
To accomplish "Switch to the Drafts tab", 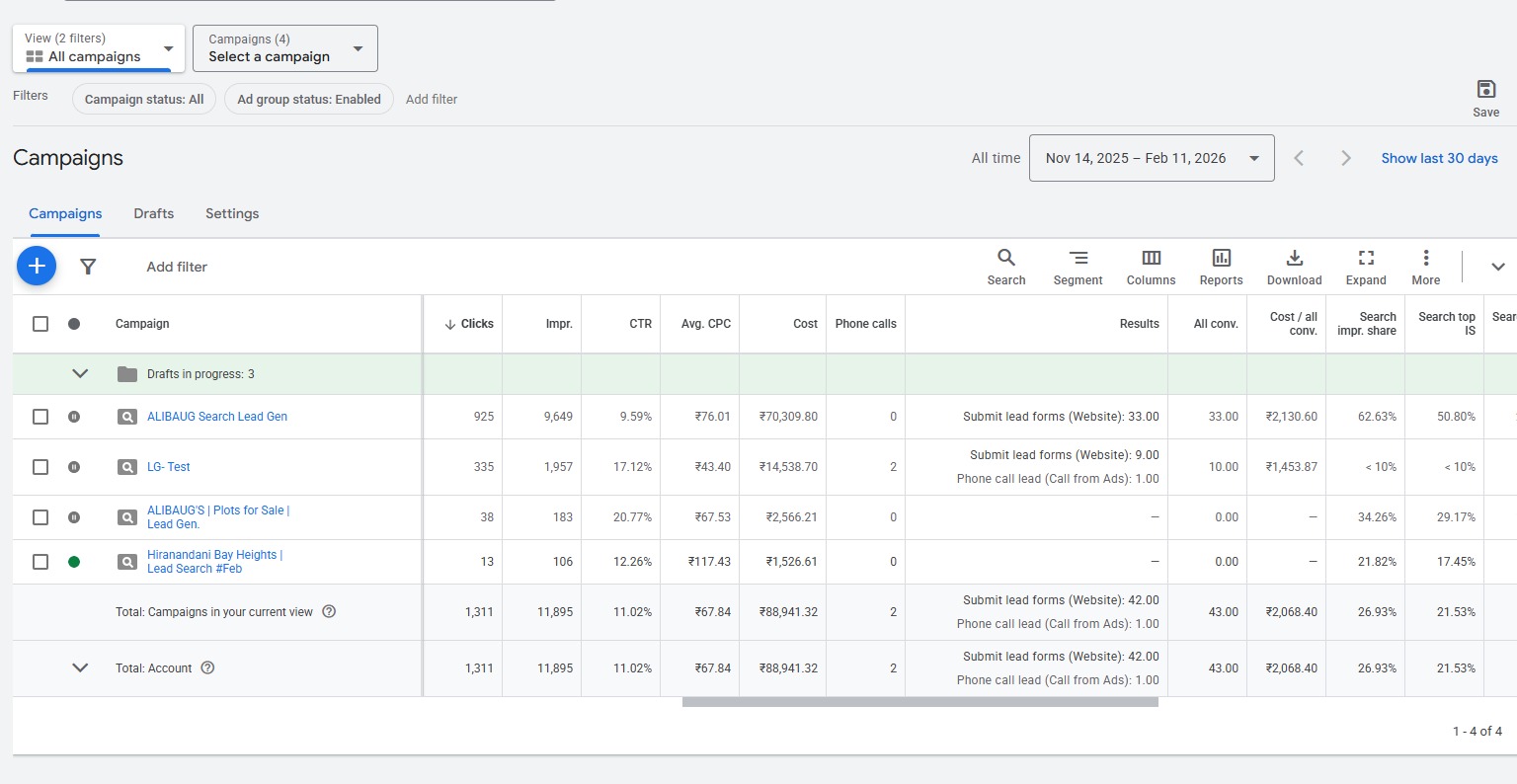I will 153,213.
